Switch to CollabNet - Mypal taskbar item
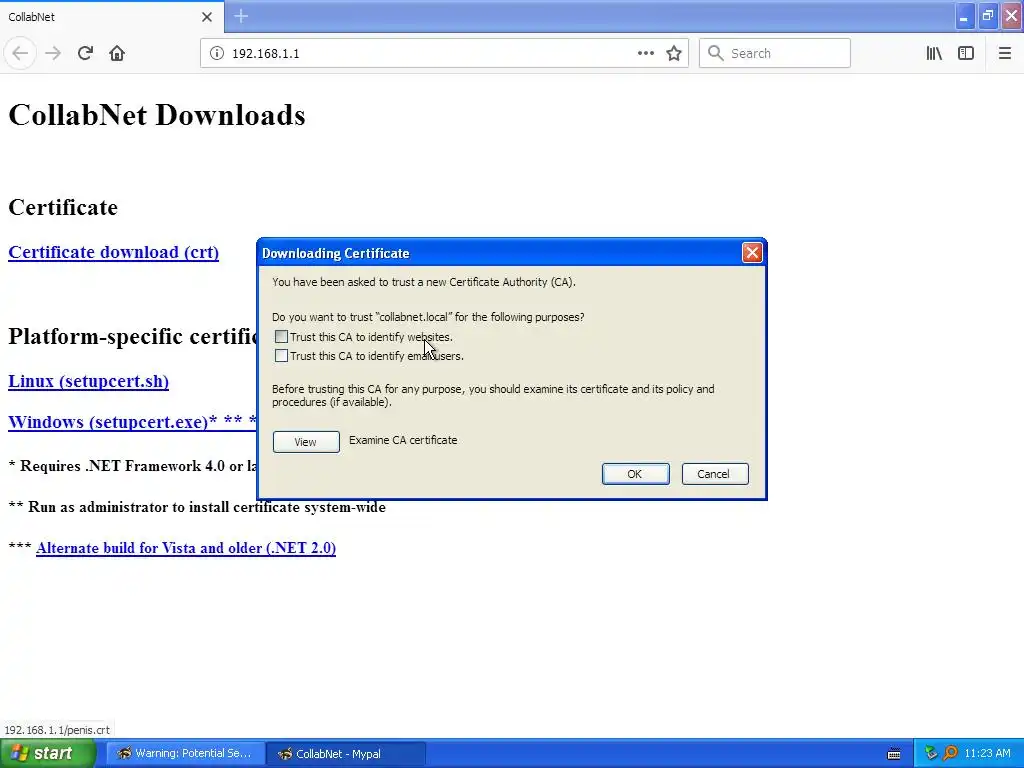Image resolution: width=1024 pixels, height=768 pixels. (346, 754)
